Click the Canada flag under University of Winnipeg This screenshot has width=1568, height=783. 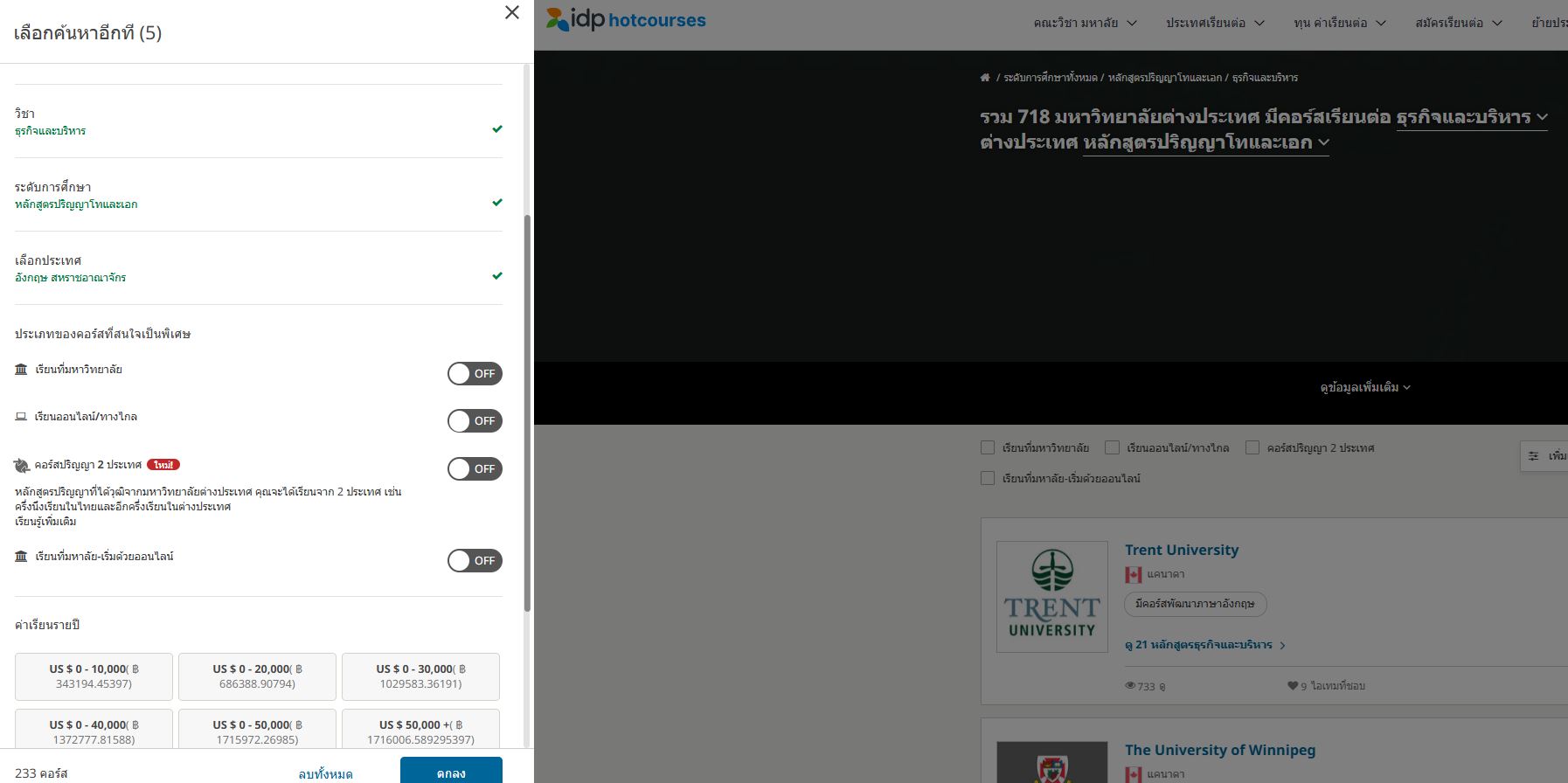(1134, 775)
